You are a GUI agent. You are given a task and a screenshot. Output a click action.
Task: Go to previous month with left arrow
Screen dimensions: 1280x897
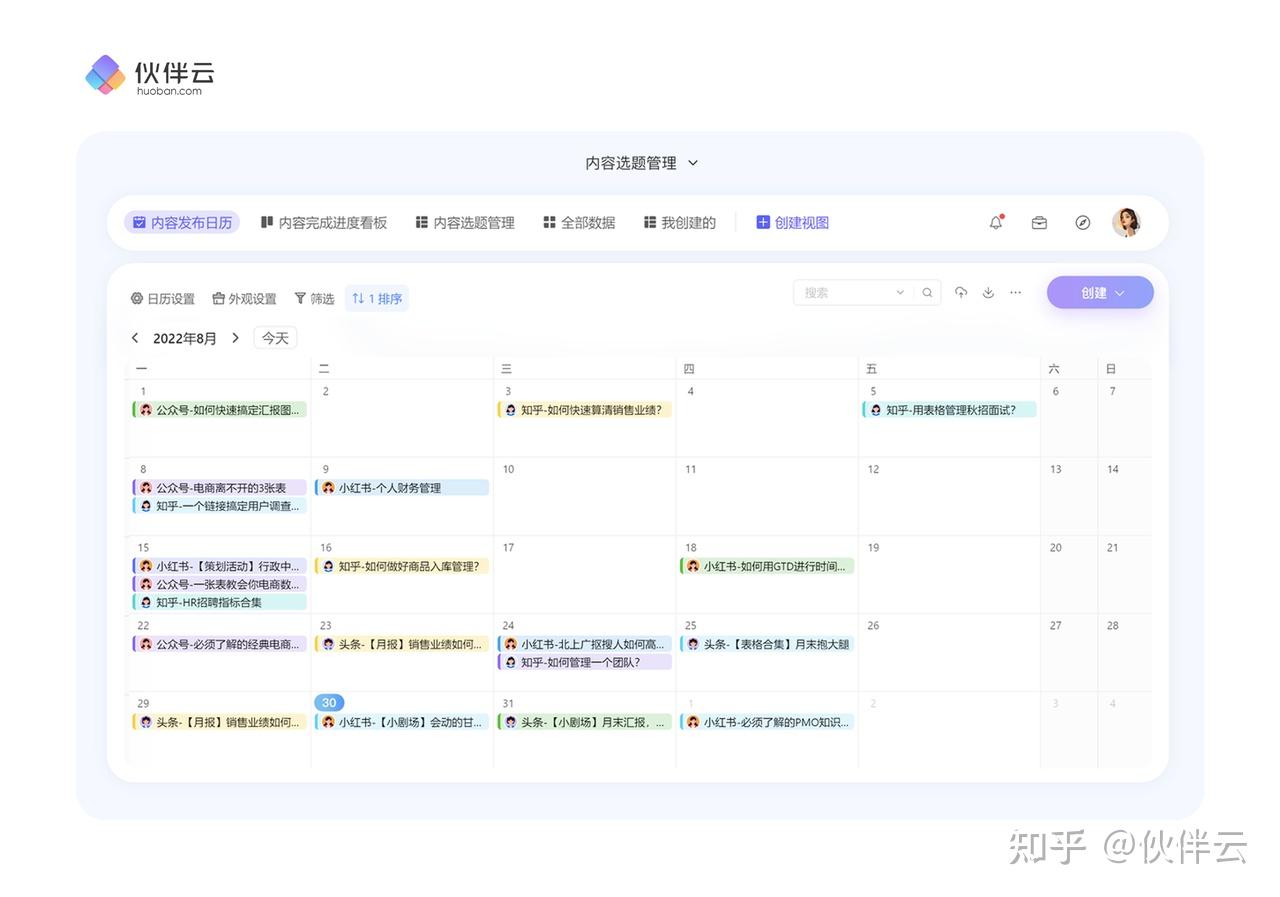(x=135, y=338)
